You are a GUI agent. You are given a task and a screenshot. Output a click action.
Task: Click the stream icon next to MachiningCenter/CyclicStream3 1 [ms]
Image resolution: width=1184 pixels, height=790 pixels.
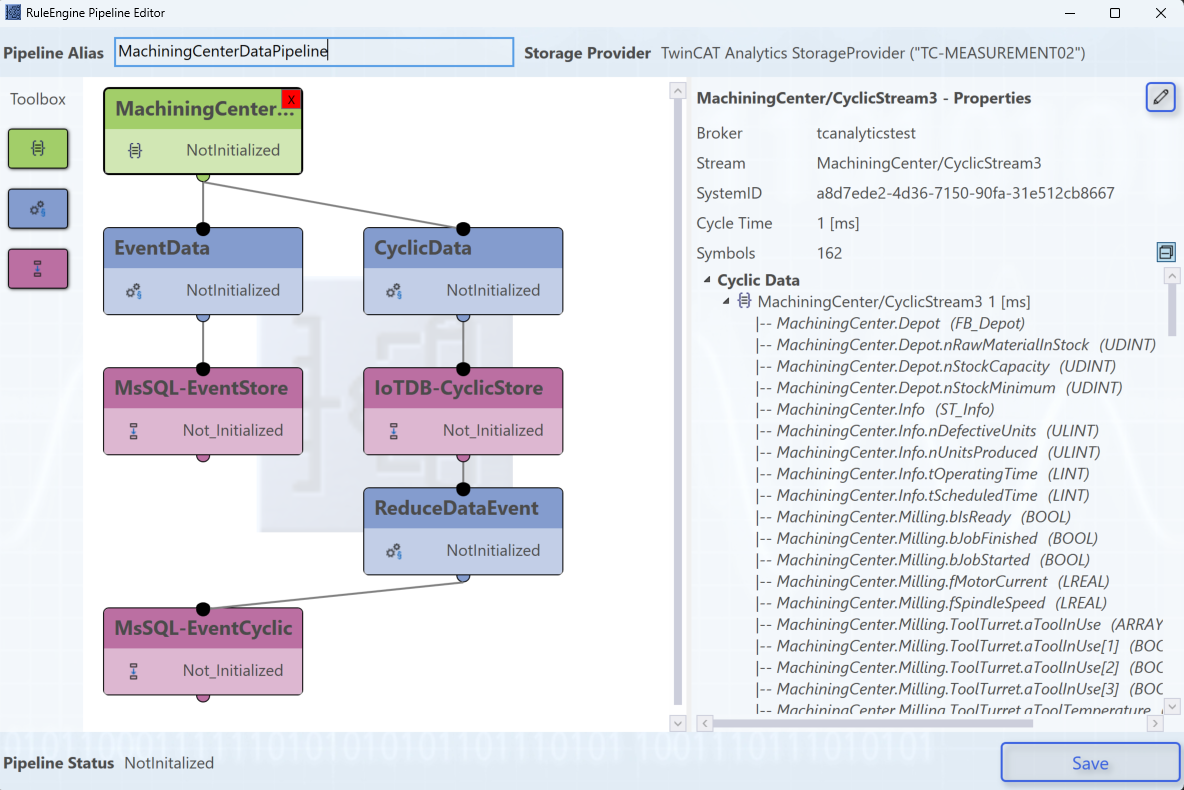745,301
